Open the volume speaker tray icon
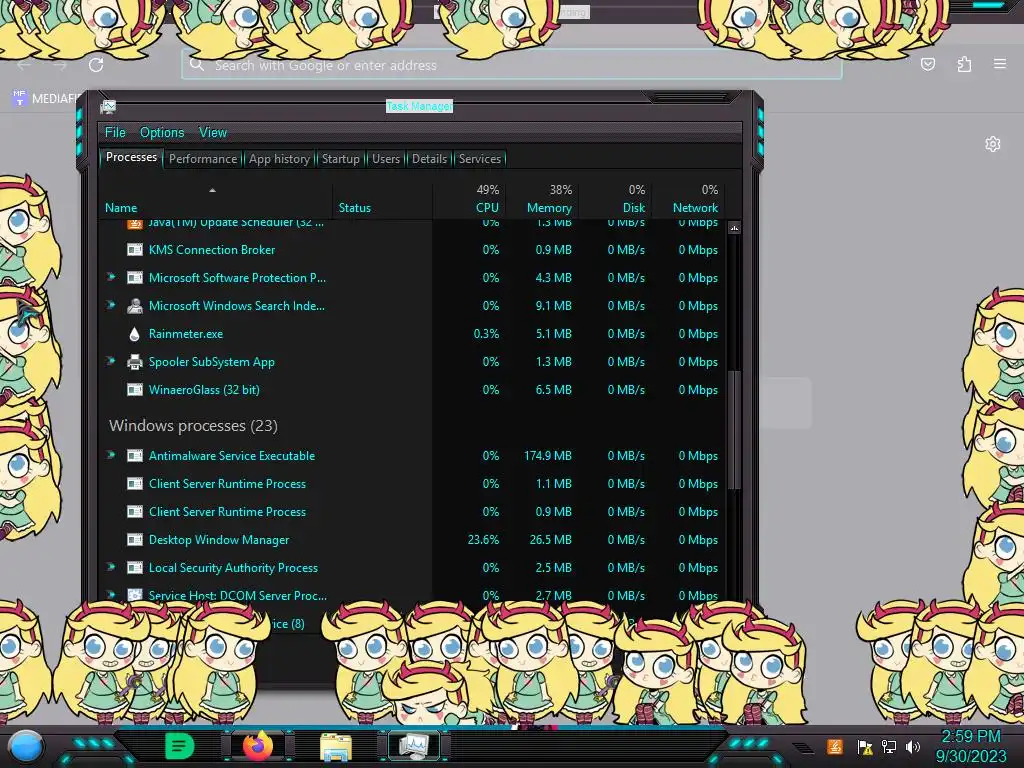Viewport: 1024px width, 768px height. pos(913,746)
